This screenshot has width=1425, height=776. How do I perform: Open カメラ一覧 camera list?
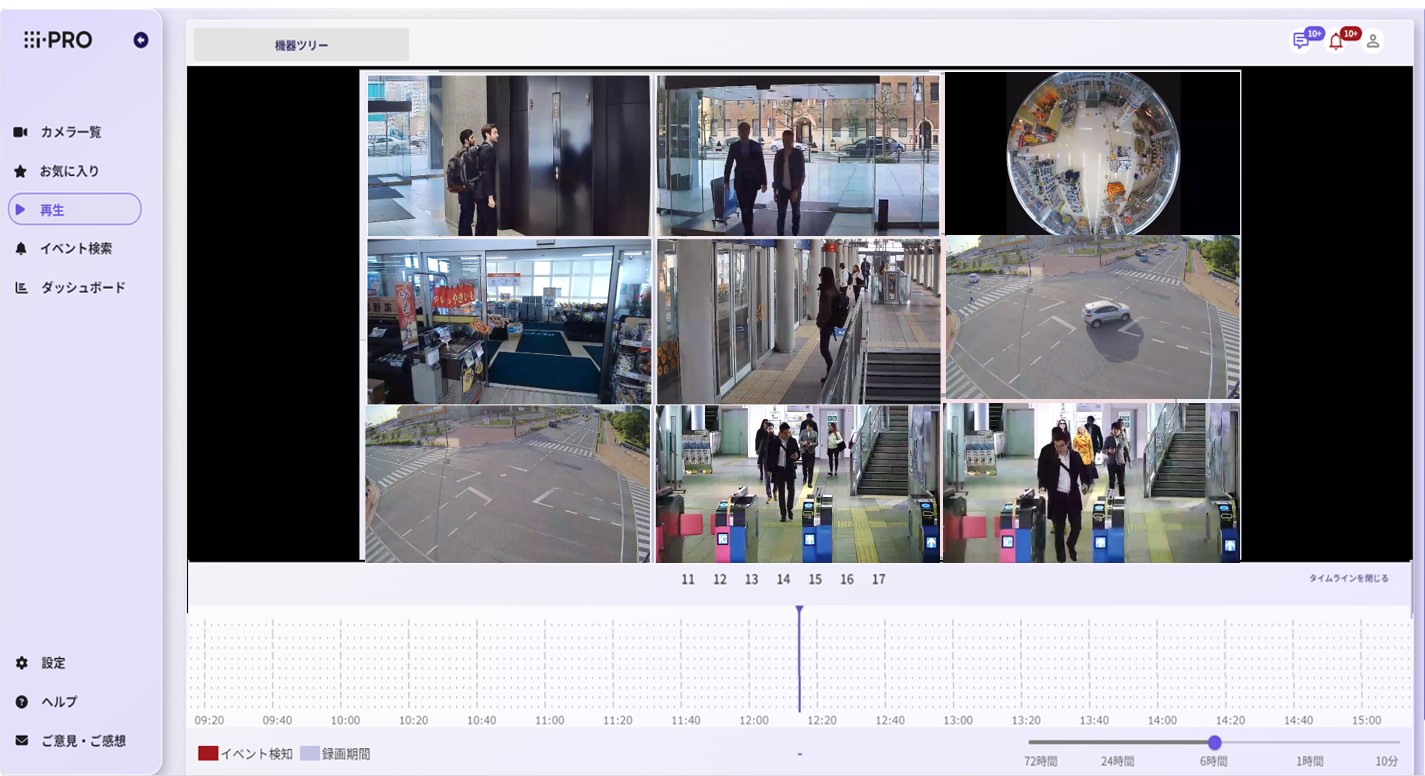point(70,132)
